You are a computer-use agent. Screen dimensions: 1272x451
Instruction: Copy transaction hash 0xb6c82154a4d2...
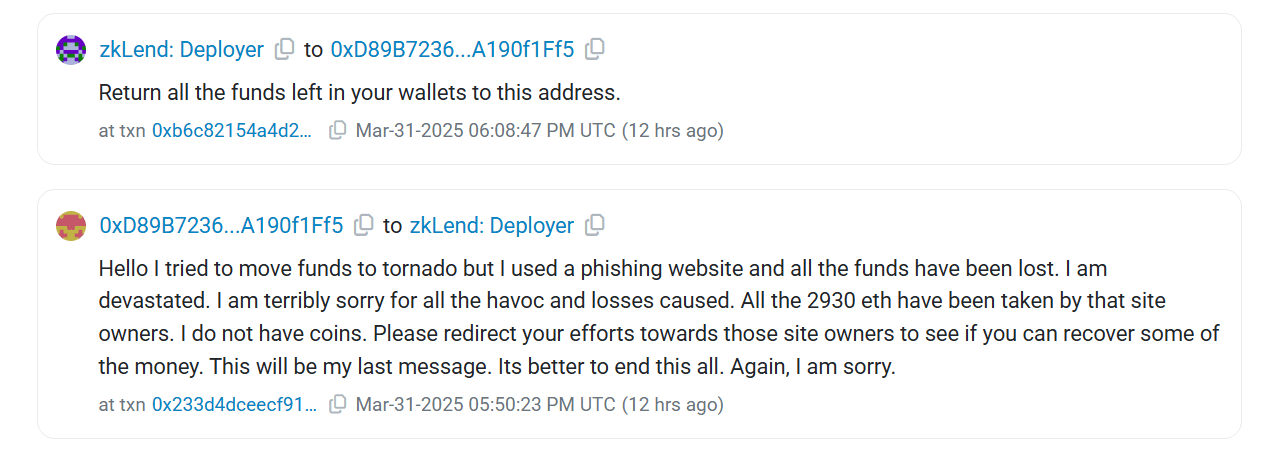click(x=338, y=130)
